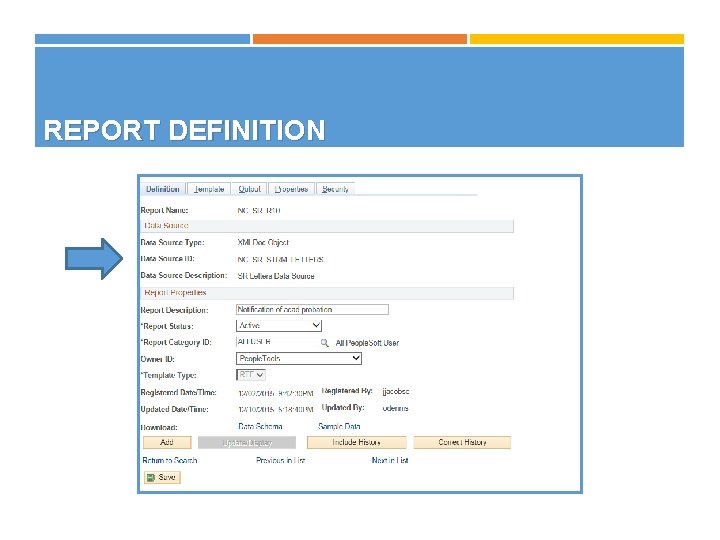Click the Add button
The width and height of the screenshot is (720, 540).
coord(167,442)
